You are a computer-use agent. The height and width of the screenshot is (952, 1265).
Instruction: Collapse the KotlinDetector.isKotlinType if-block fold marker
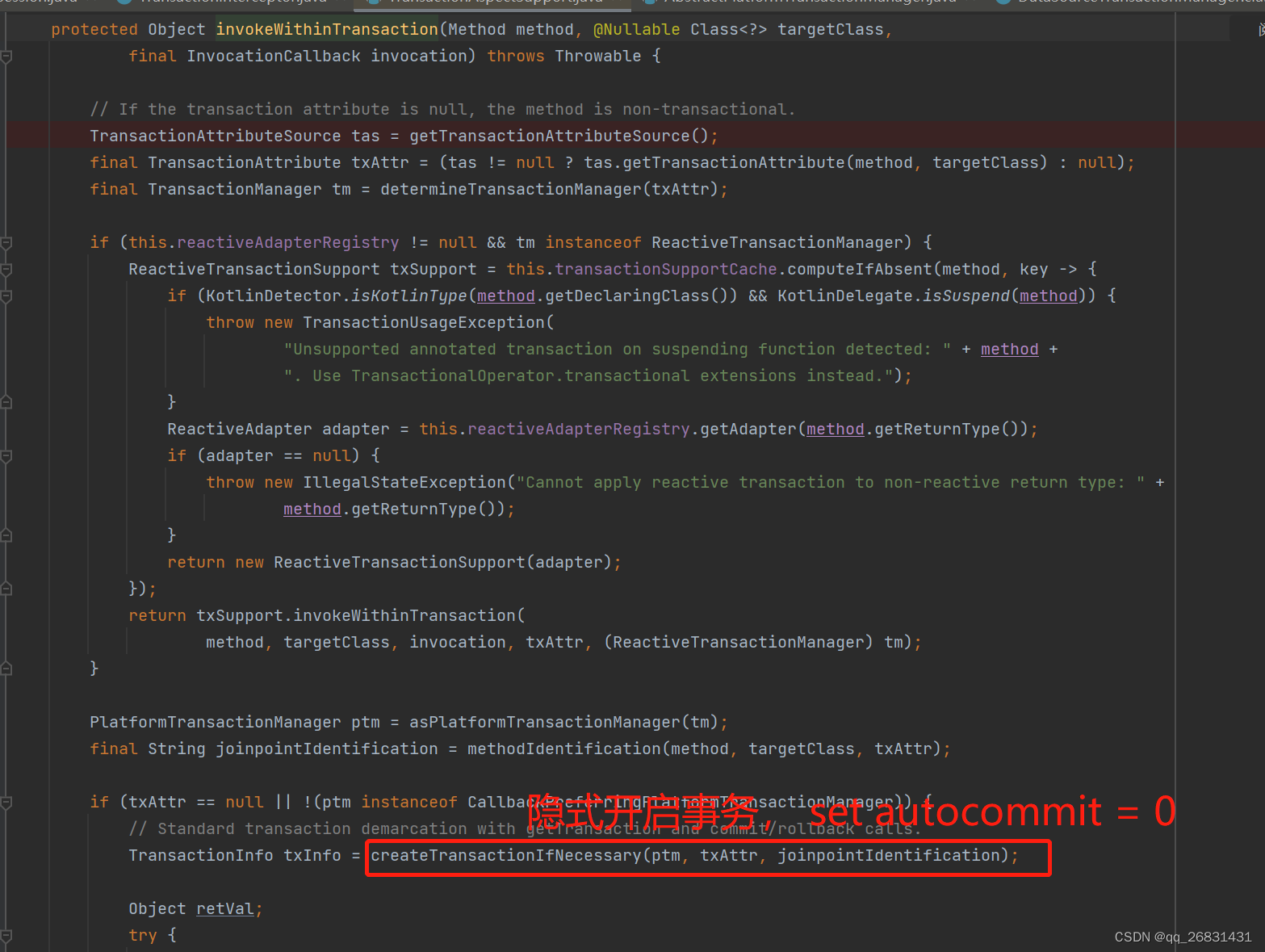pos(6,296)
